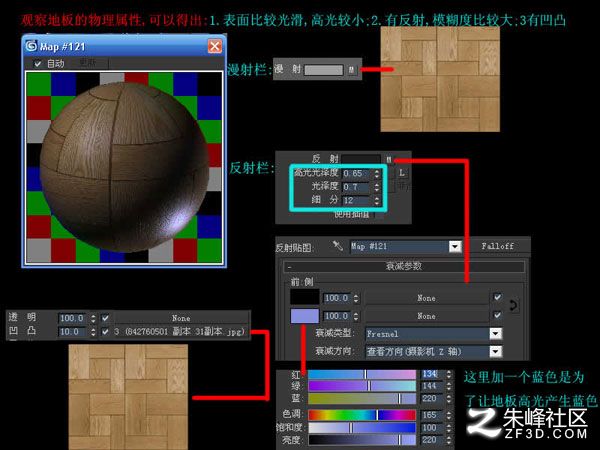Viewport: 600px width, 450px height.
Task: Click the first 100.0 amount field under 前:侧
Action: tap(338, 298)
